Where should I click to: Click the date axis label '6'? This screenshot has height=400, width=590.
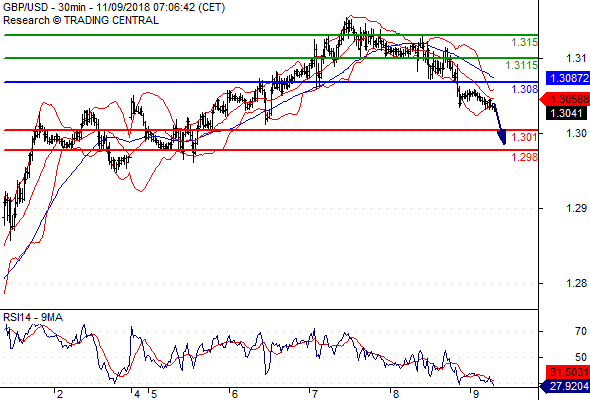point(234,394)
